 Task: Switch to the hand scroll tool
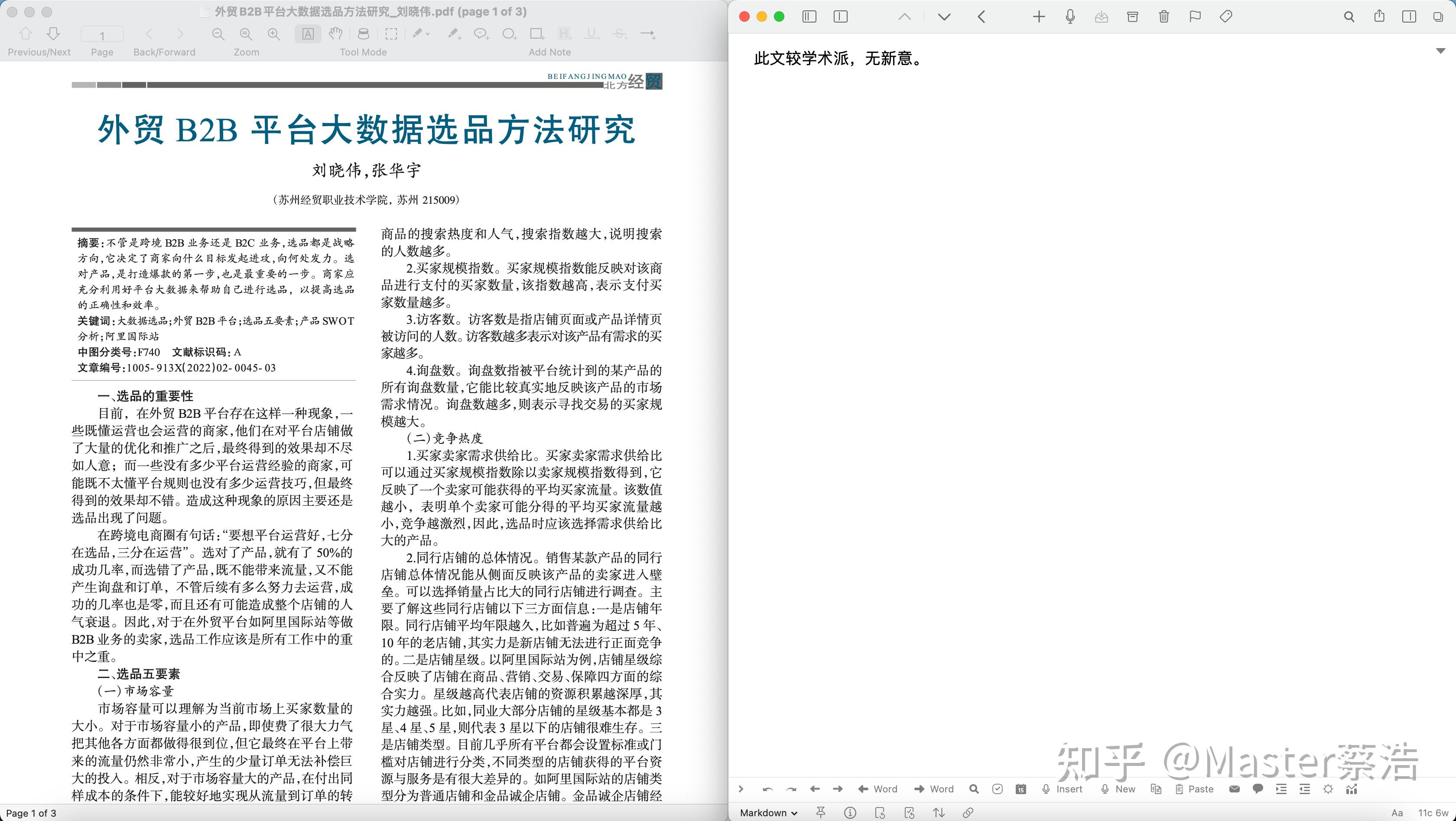pos(336,35)
